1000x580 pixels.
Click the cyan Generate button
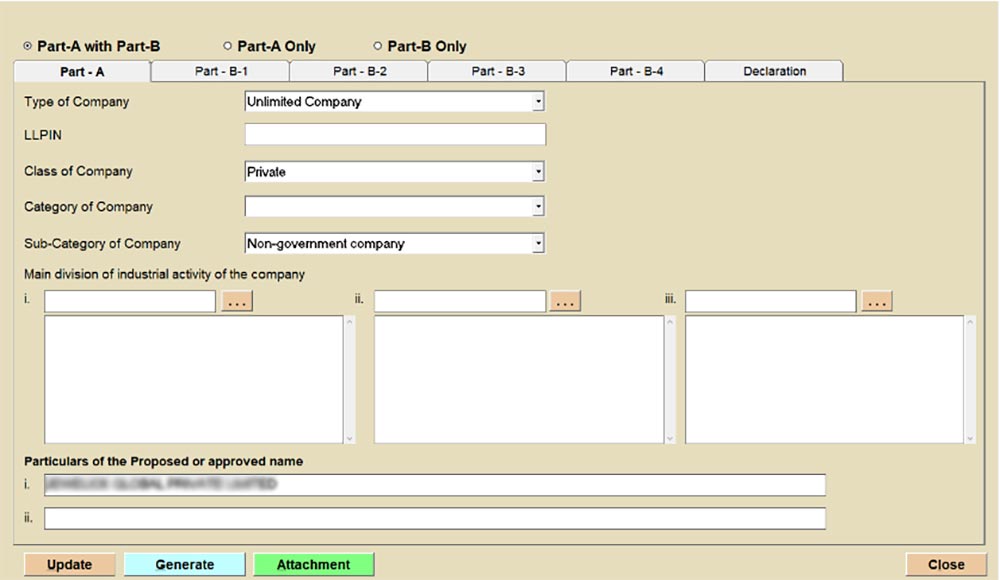[184, 565]
